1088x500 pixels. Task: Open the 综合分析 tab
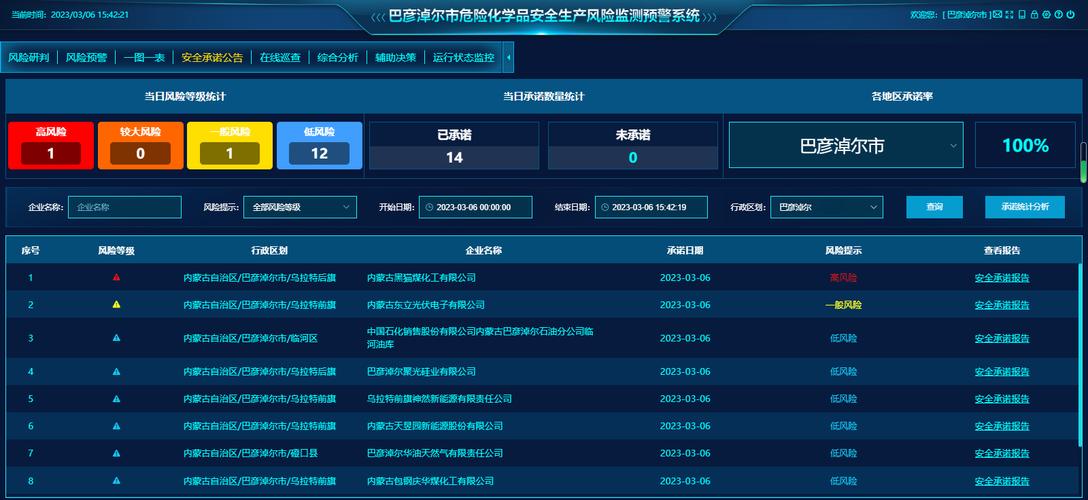[338, 58]
